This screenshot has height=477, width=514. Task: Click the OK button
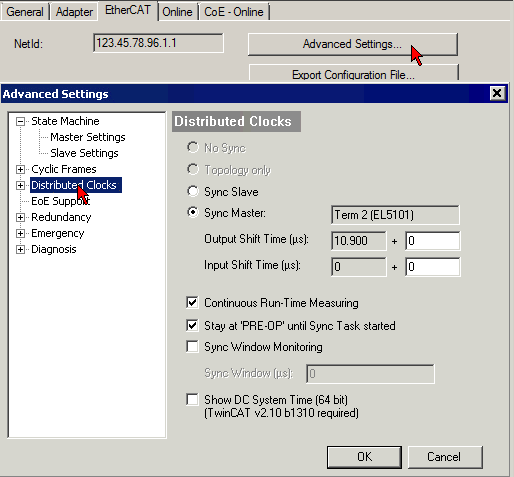point(364,457)
